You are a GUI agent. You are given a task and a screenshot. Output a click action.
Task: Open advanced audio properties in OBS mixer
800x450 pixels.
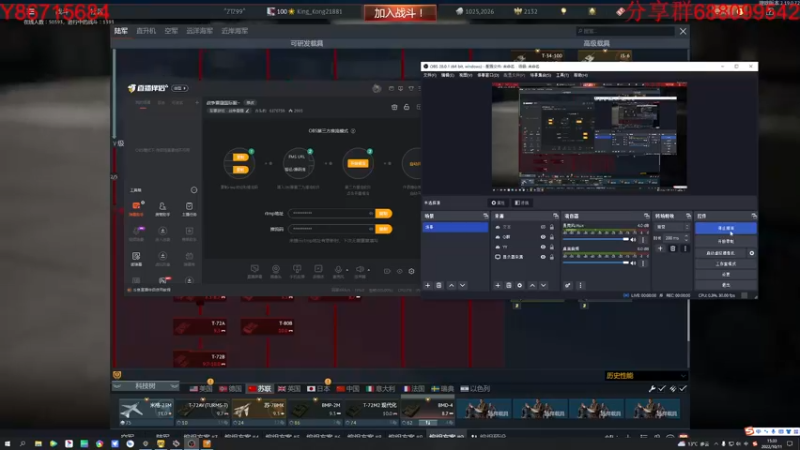coord(567,285)
